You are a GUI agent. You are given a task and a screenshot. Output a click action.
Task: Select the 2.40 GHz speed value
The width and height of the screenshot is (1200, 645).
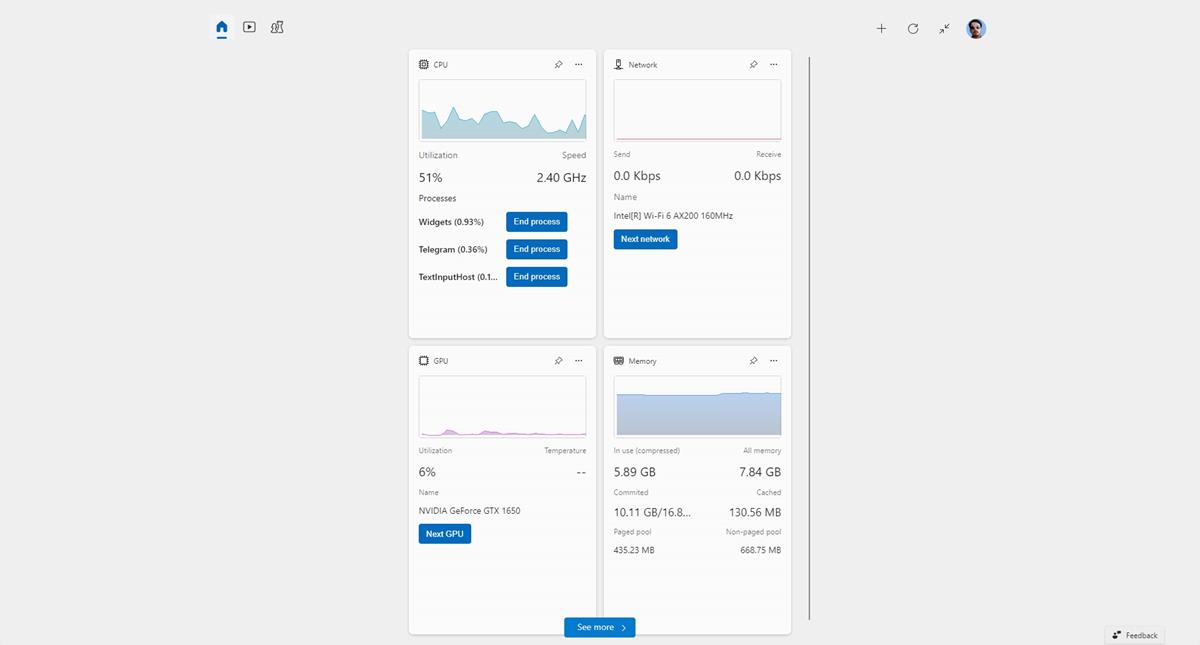pos(561,177)
